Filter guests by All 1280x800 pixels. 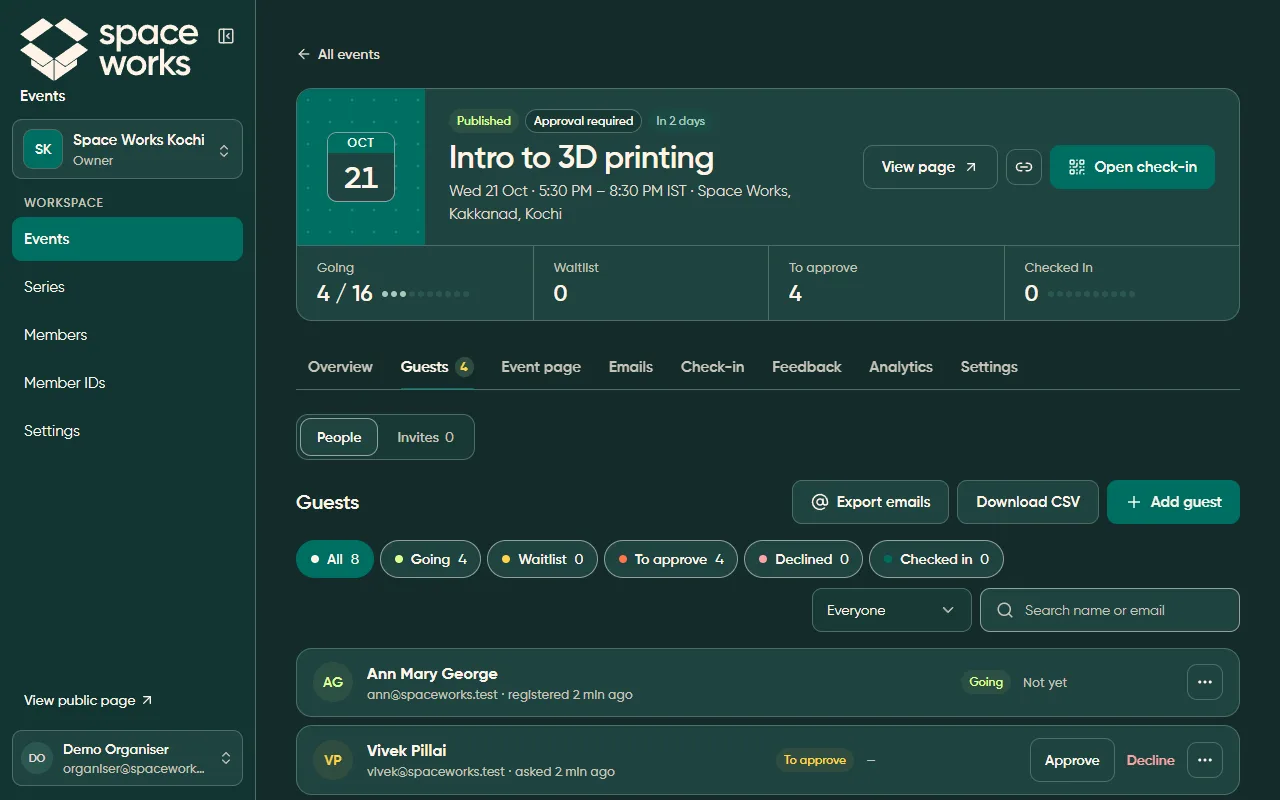(335, 559)
